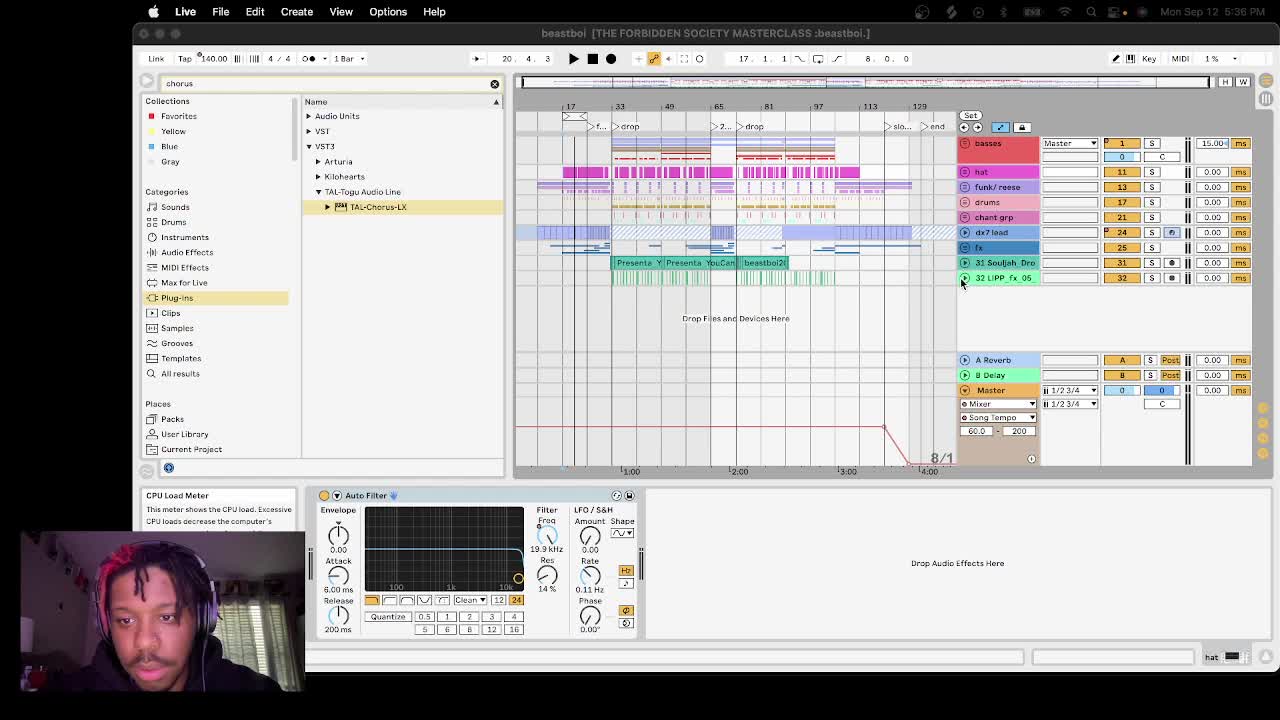The image size is (1280, 720).
Task: Select the bandpass filter type
Action: point(407,600)
